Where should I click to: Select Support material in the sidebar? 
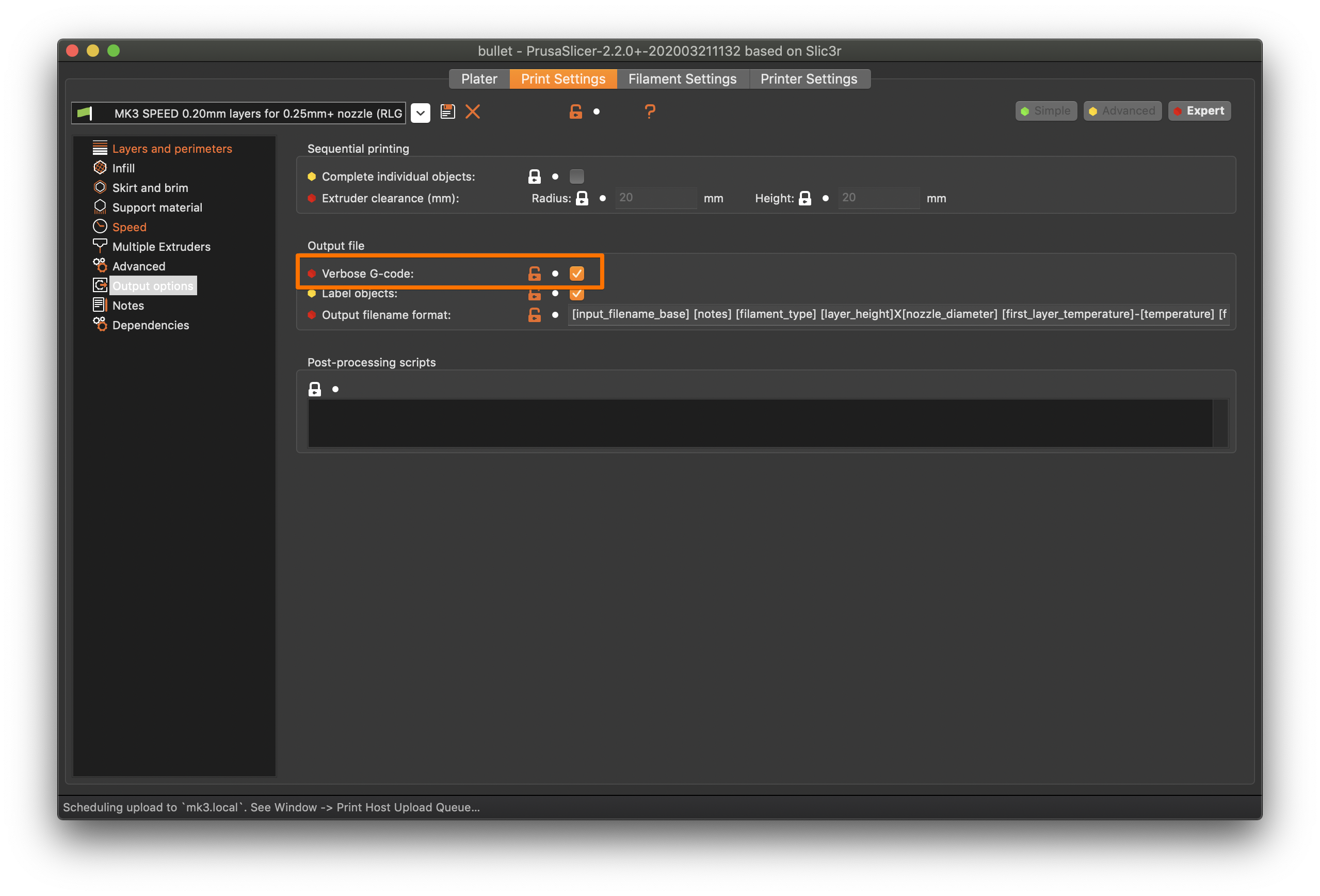157,207
